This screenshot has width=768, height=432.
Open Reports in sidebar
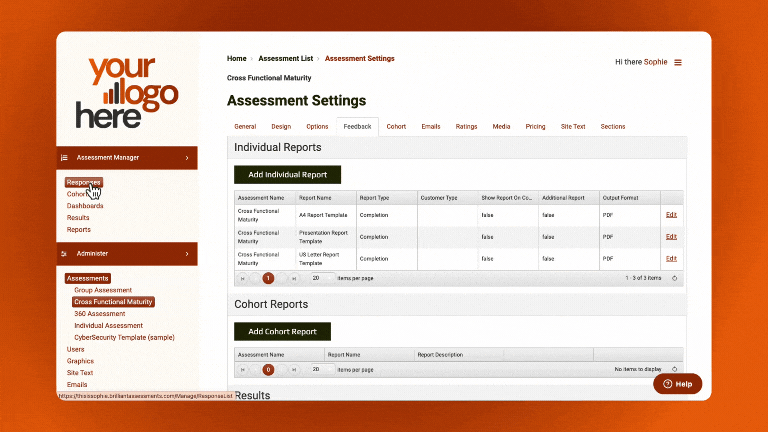78,229
